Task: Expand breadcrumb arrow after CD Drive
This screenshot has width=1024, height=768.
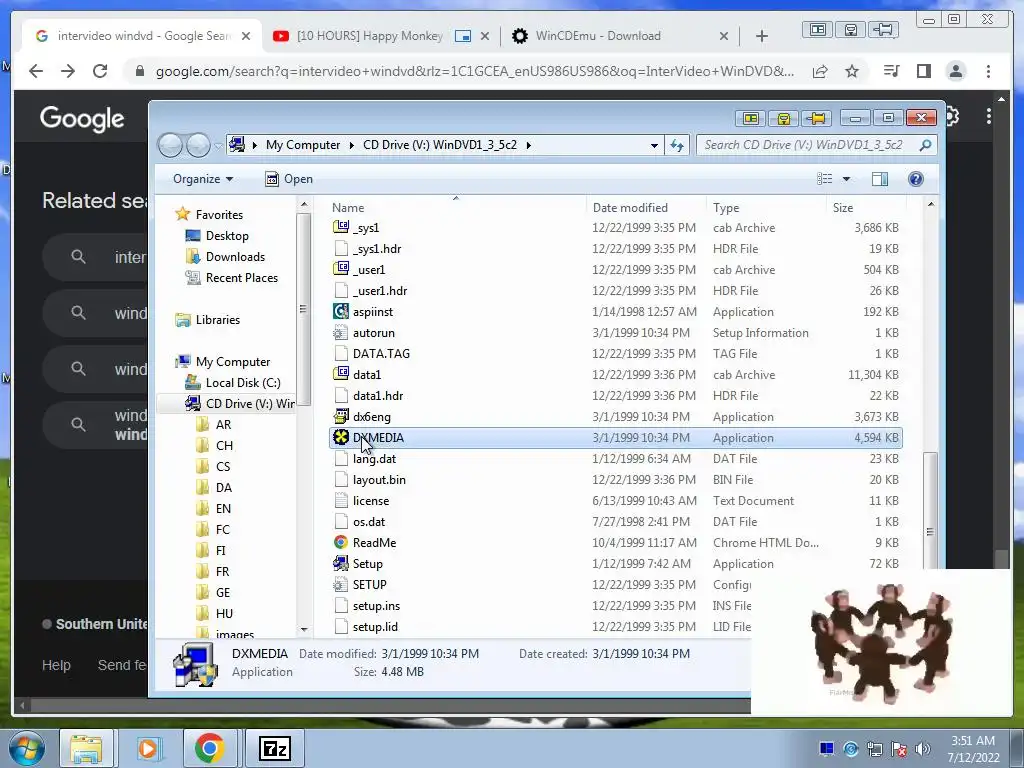Action: [528, 145]
